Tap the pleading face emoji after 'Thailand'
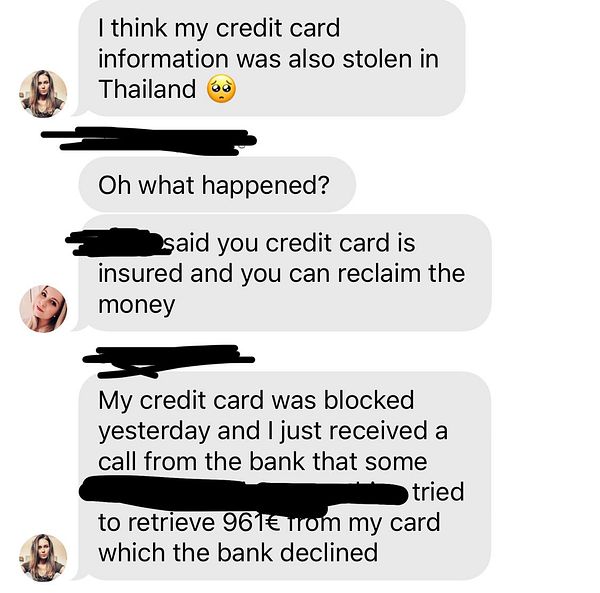 point(222,90)
